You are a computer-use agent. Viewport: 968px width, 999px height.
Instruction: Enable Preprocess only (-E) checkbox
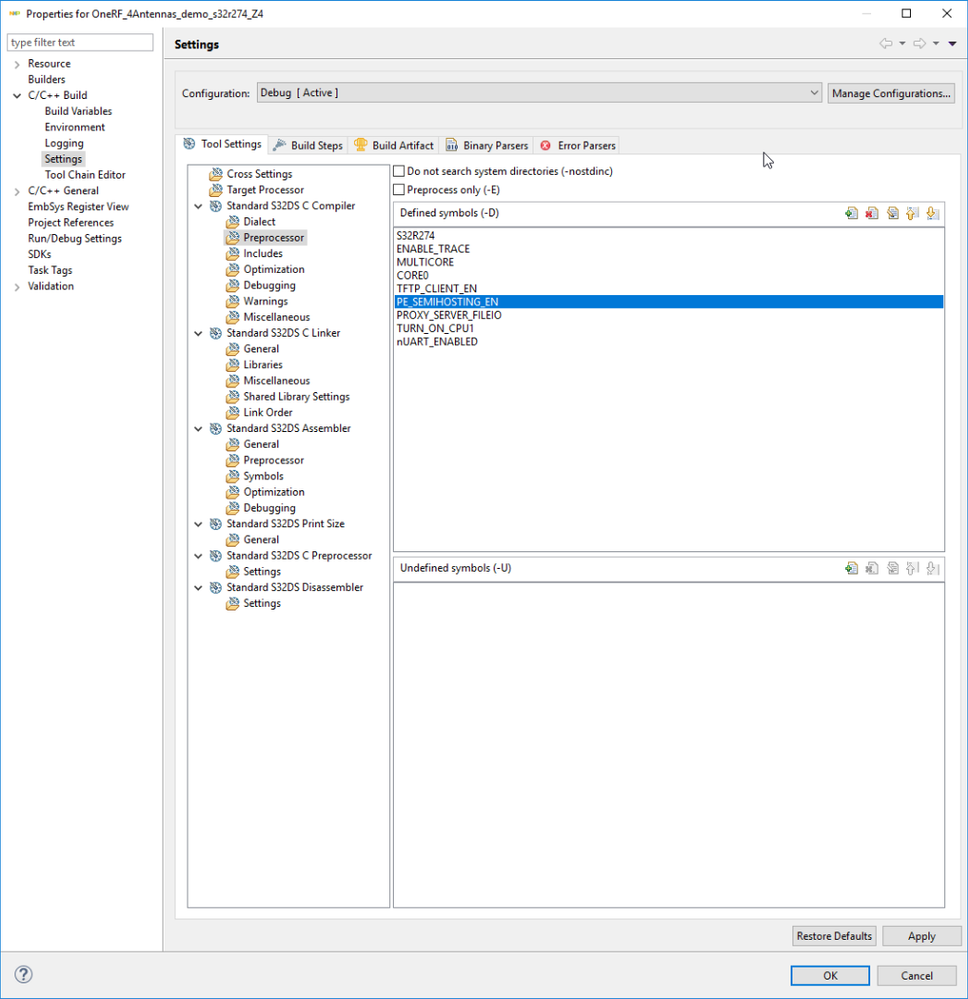click(x=399, y=190)
